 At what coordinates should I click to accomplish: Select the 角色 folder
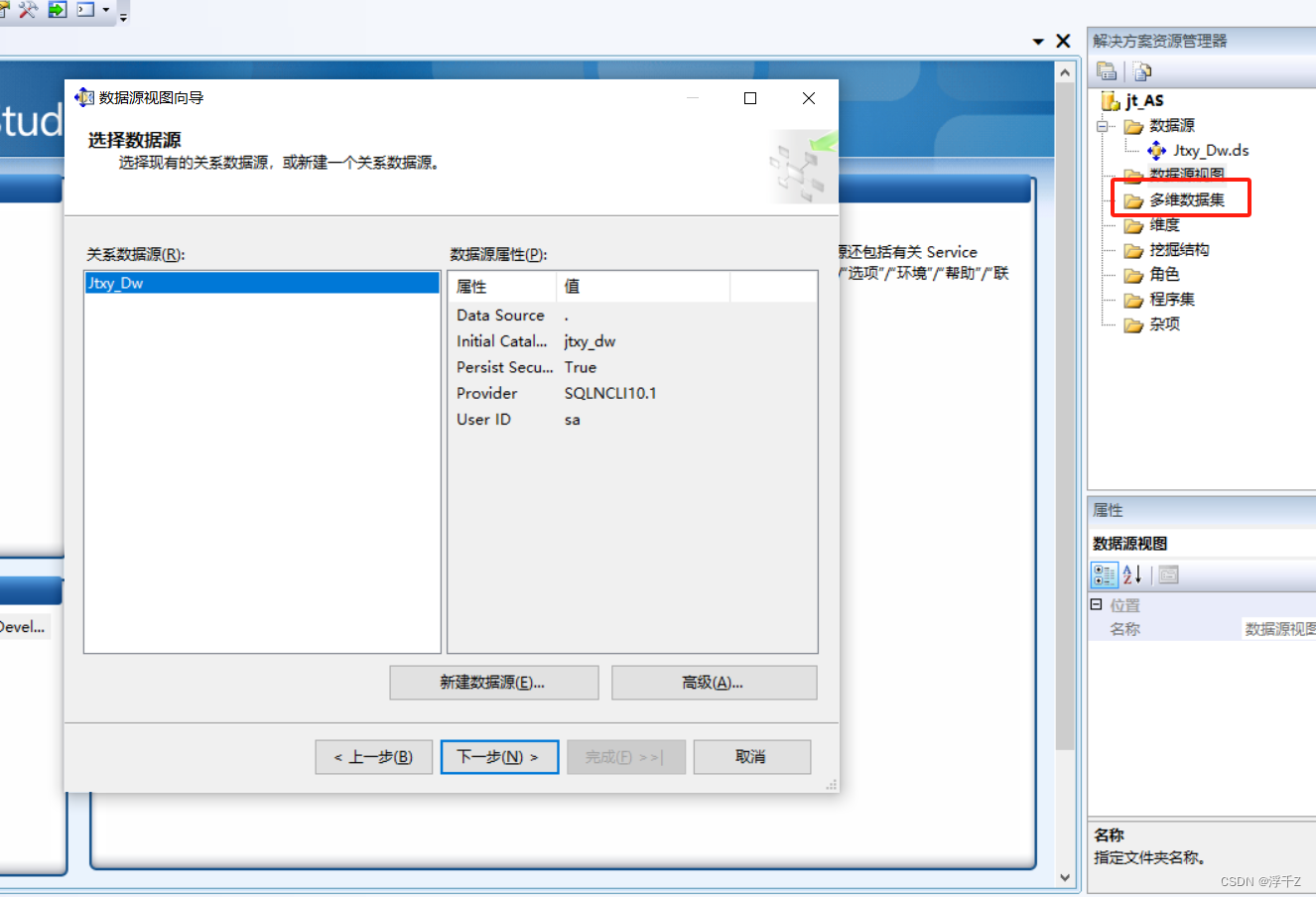coord(1164,274)
